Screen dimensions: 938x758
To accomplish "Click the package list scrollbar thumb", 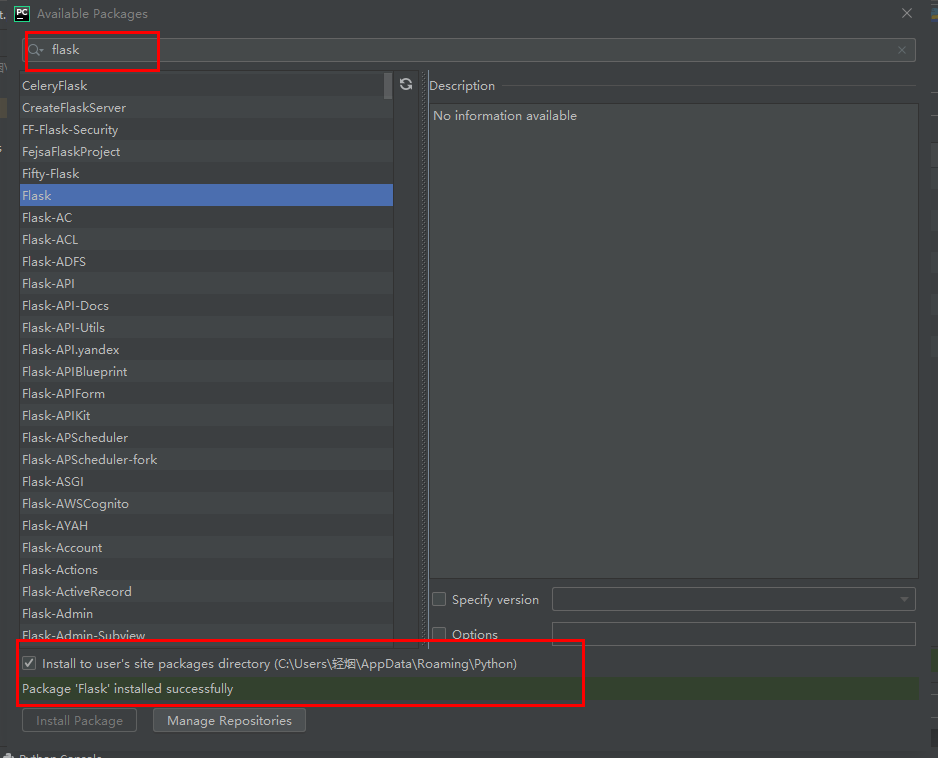I will coord(388,86).
